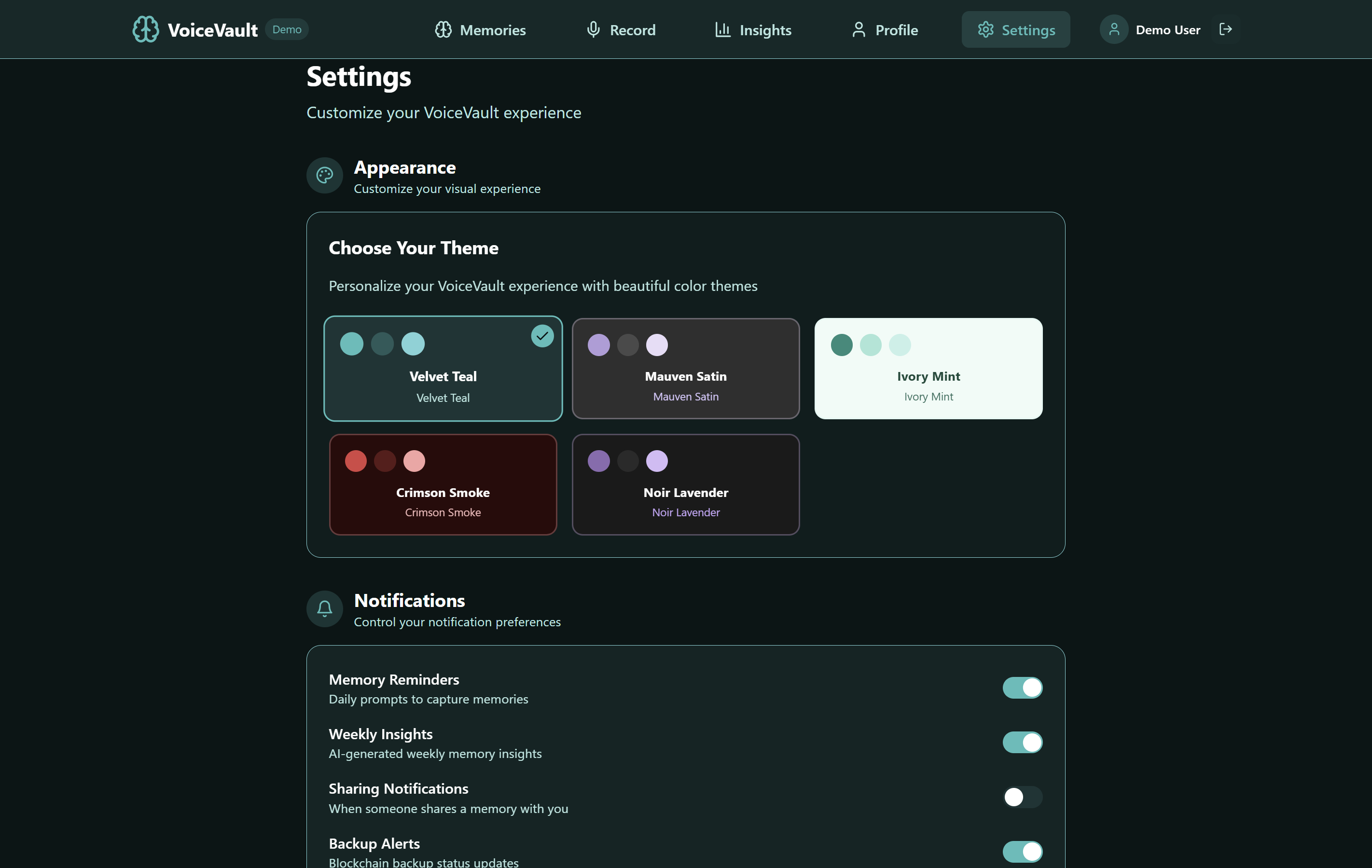Viewport: 1372px width, 868px height.
Task: Click the Demo User avatar icon
Action: coord(1113,29)
